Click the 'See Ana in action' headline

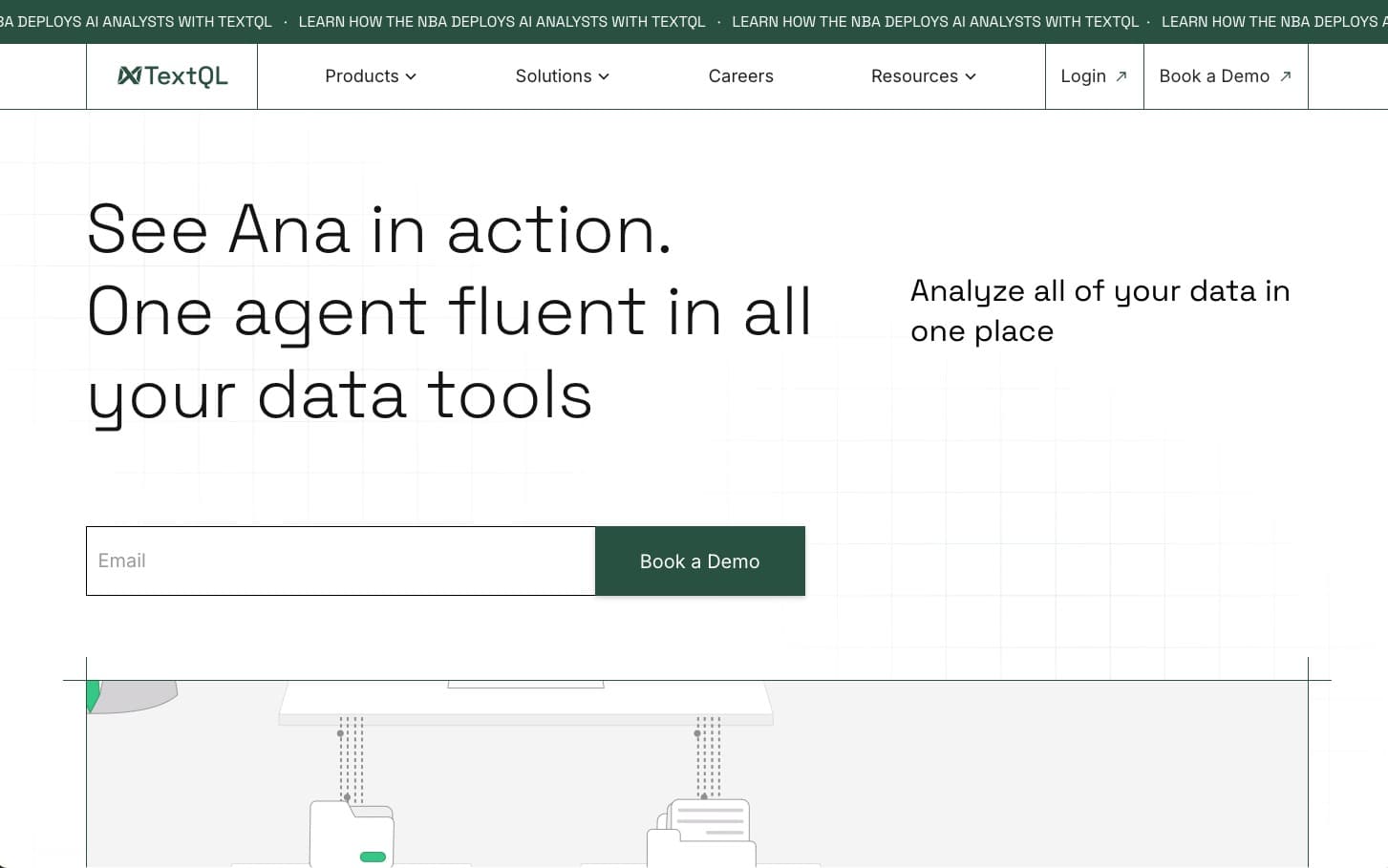(x=379, y=230)
